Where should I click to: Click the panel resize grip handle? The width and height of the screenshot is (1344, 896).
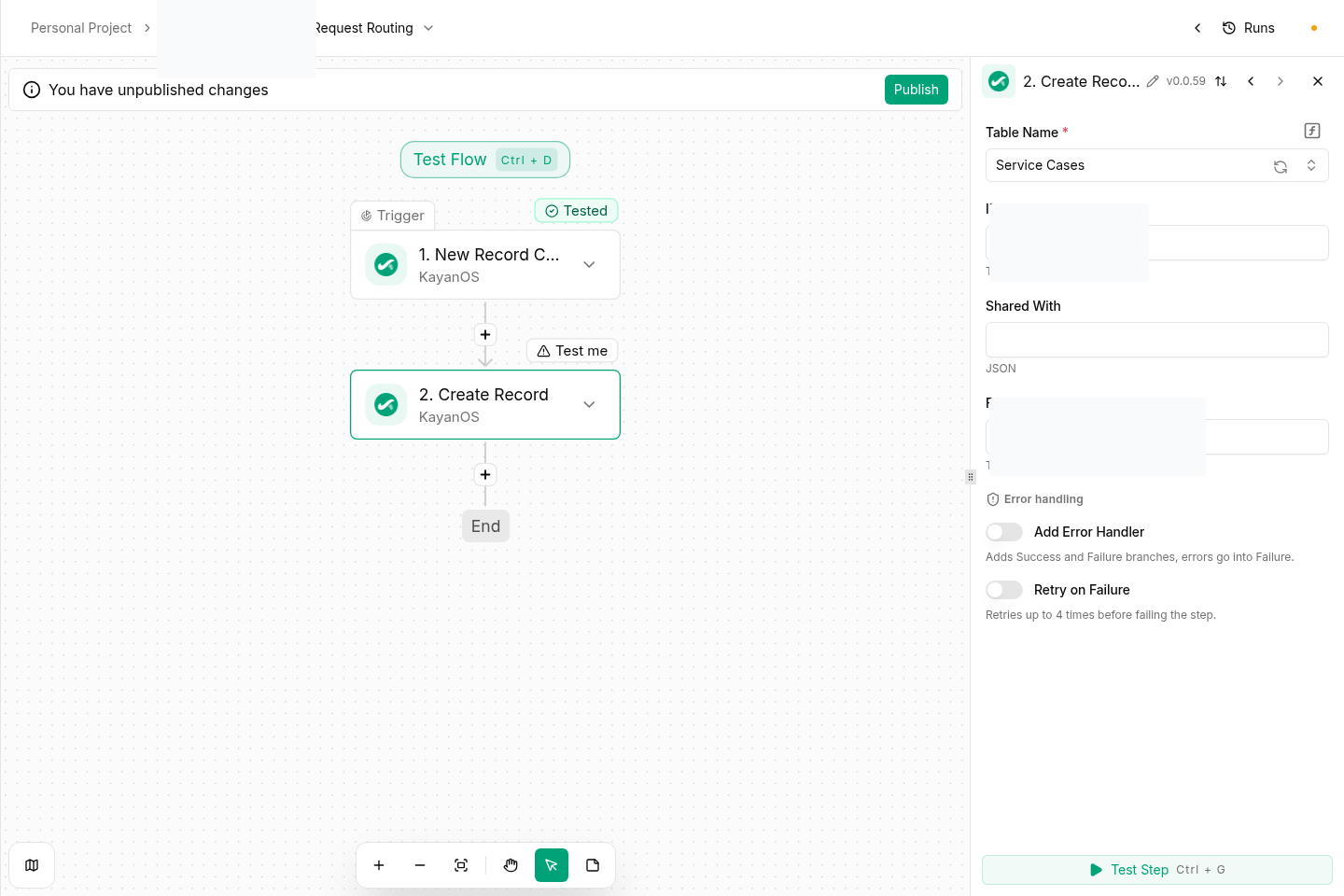pos(971,477)
